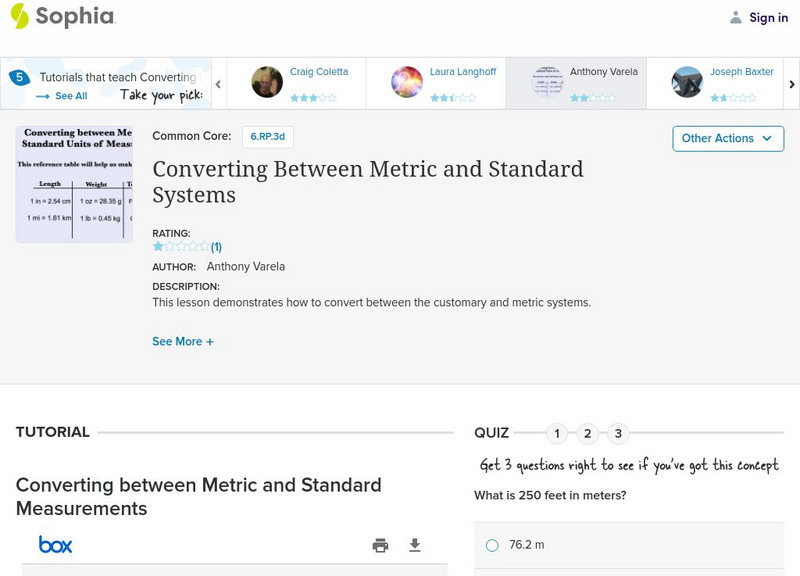Click the download icon in the Box viewer
The image size is (800, 576).
point(415,545)
